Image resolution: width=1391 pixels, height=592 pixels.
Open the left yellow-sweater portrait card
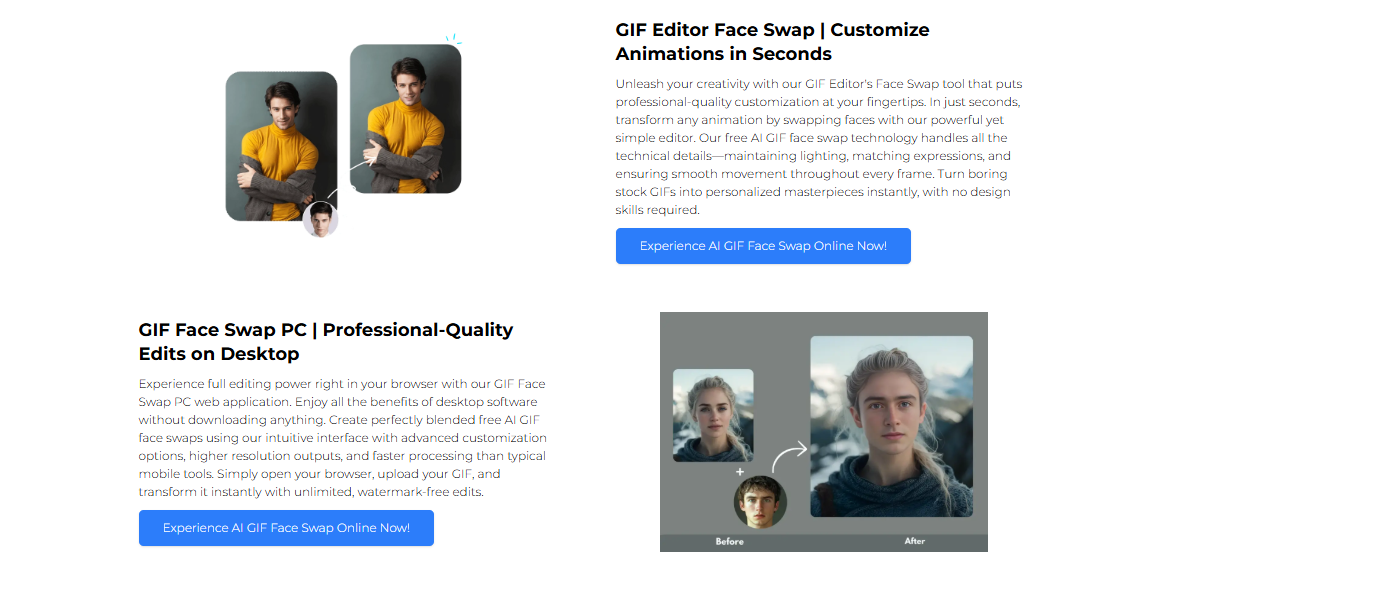pyautogui.click(x=281, y=146)
